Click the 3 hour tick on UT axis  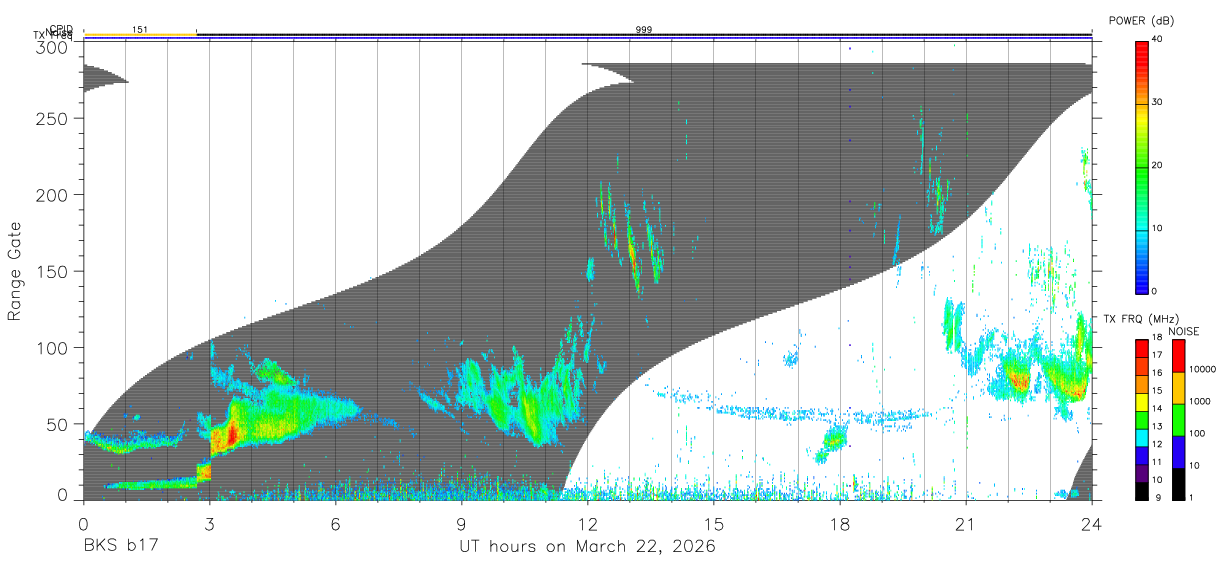[209, 524]
